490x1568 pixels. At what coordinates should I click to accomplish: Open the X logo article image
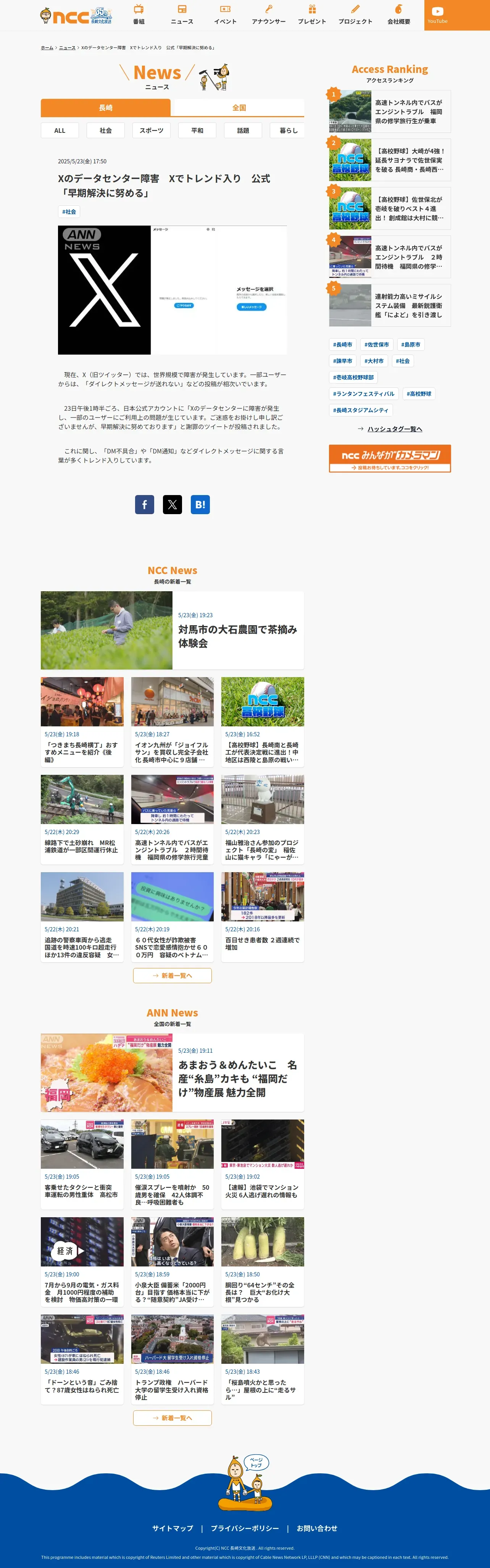tap(172, 290)
